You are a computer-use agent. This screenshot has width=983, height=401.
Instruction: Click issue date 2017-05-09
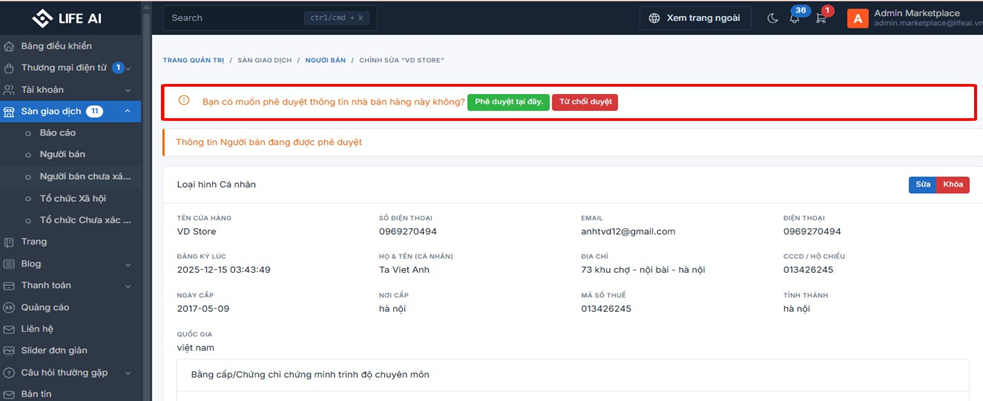203,309
